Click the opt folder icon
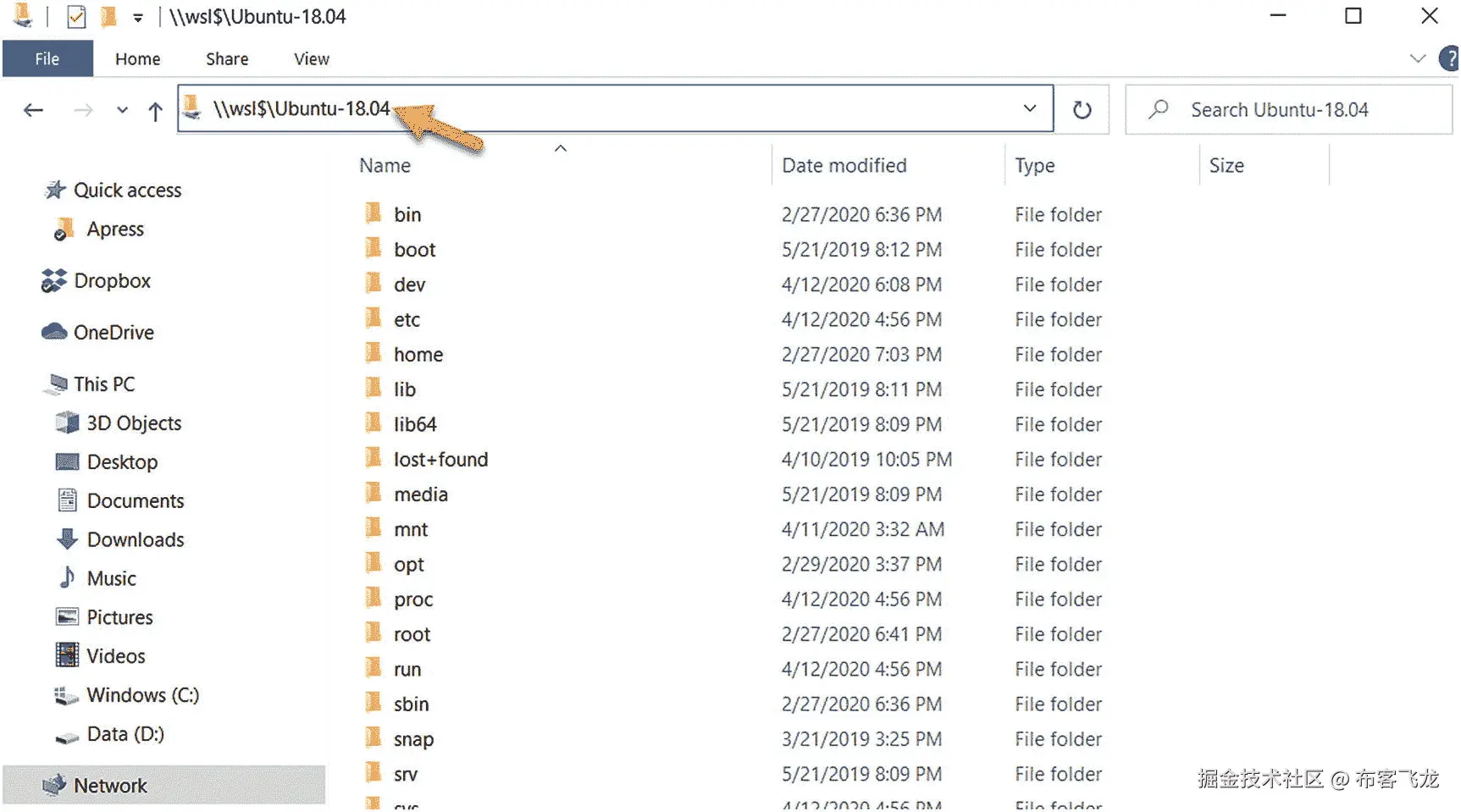 (x=373, y=563)
